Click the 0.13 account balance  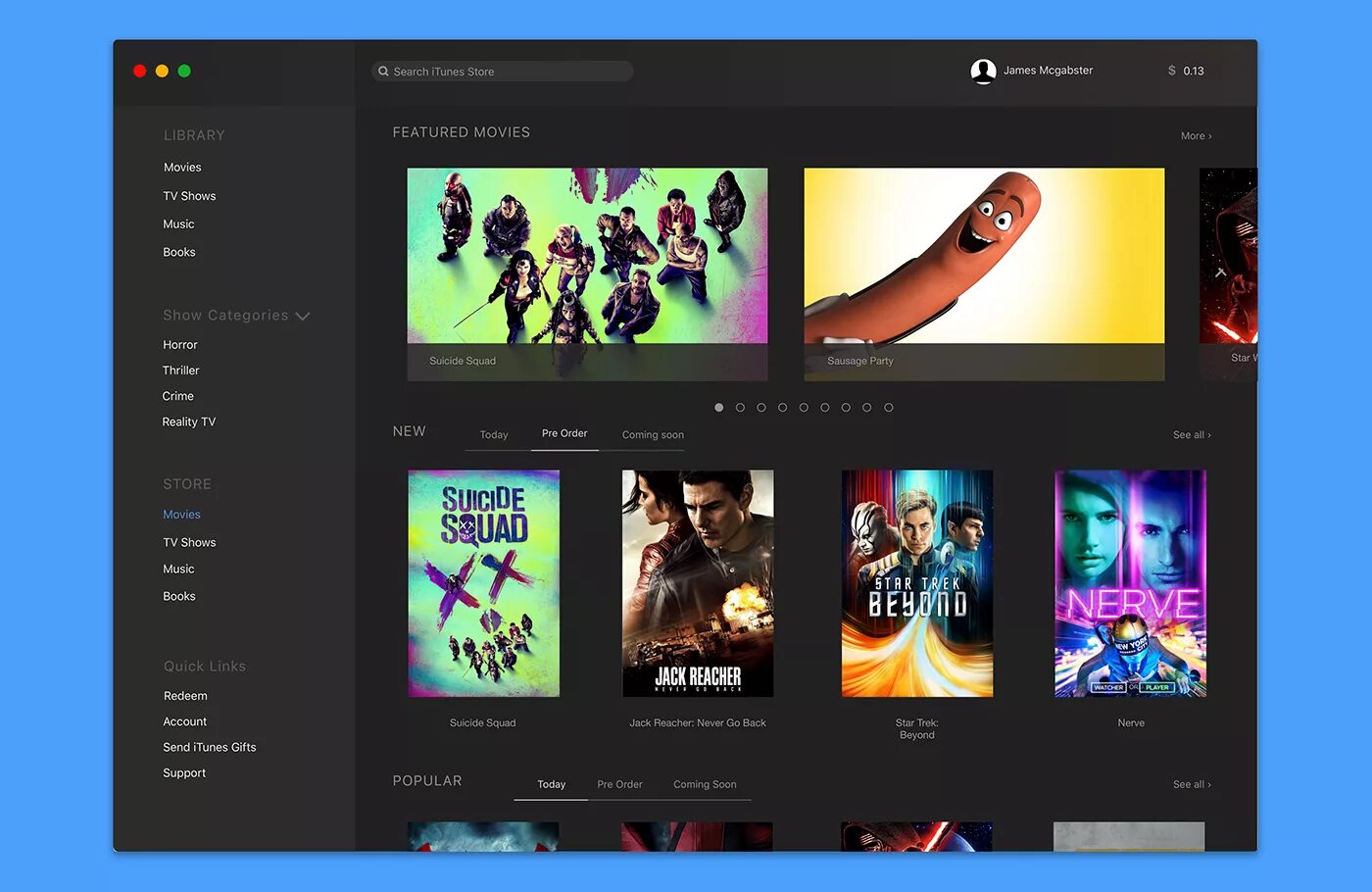tap(1194, 71)
